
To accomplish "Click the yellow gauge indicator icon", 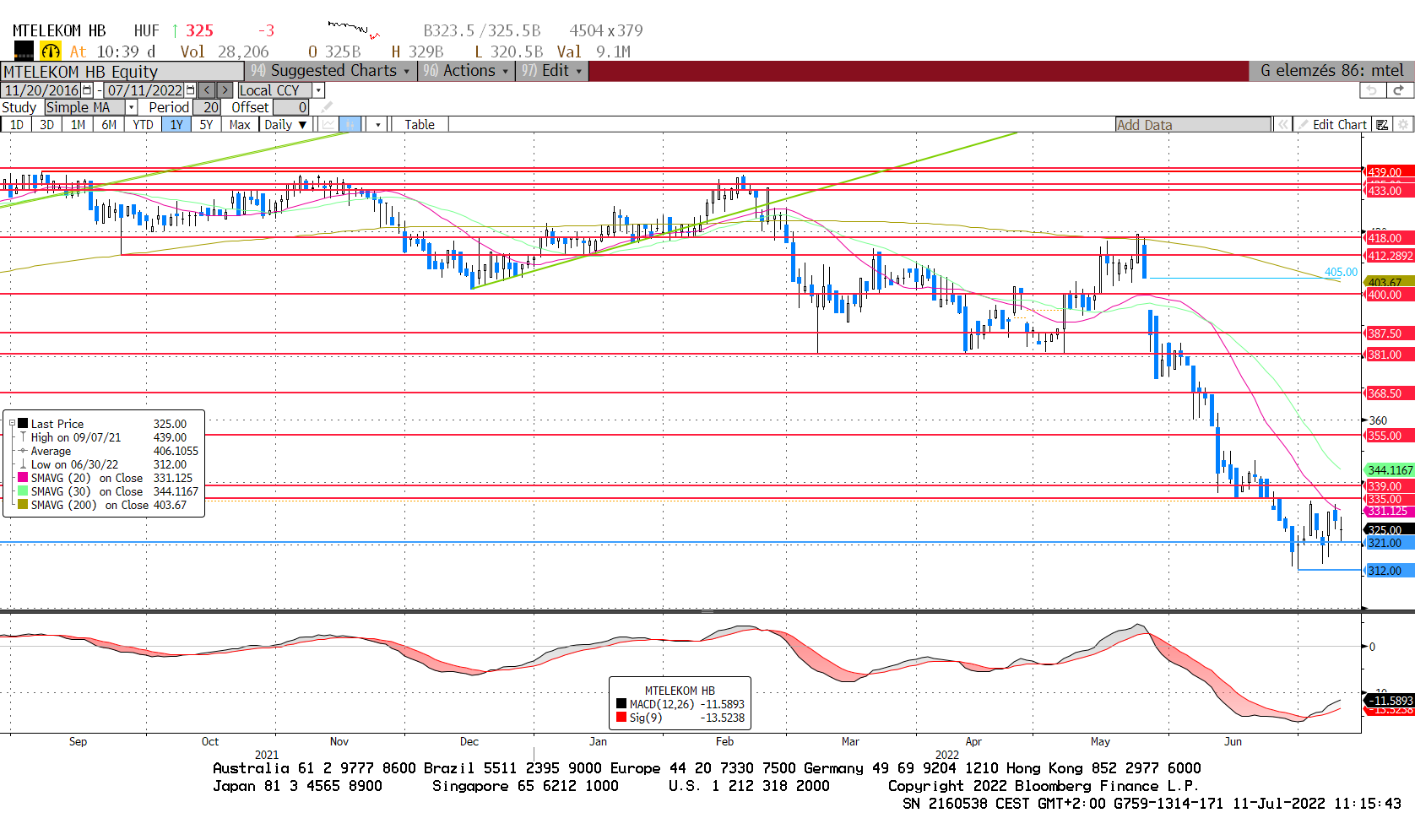I will pyautogui.click(x=51, y=51).
